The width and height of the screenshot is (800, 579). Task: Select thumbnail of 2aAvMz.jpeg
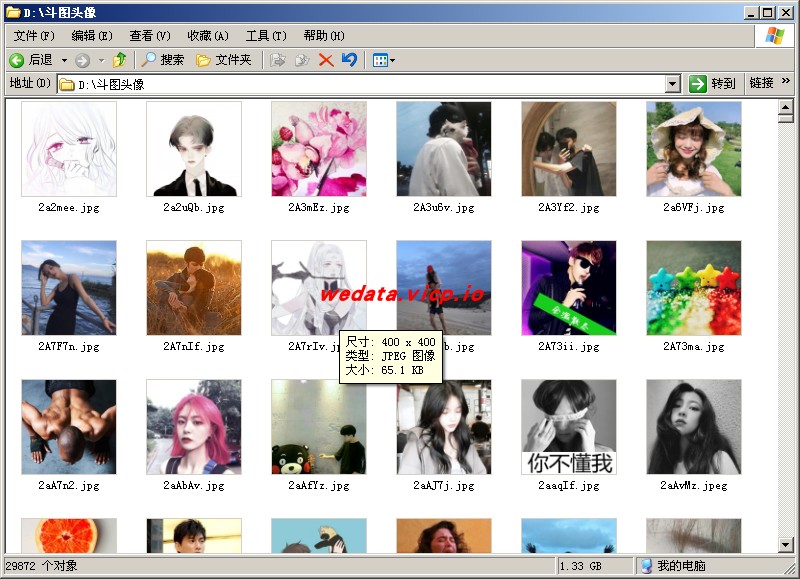pos(694,427)
